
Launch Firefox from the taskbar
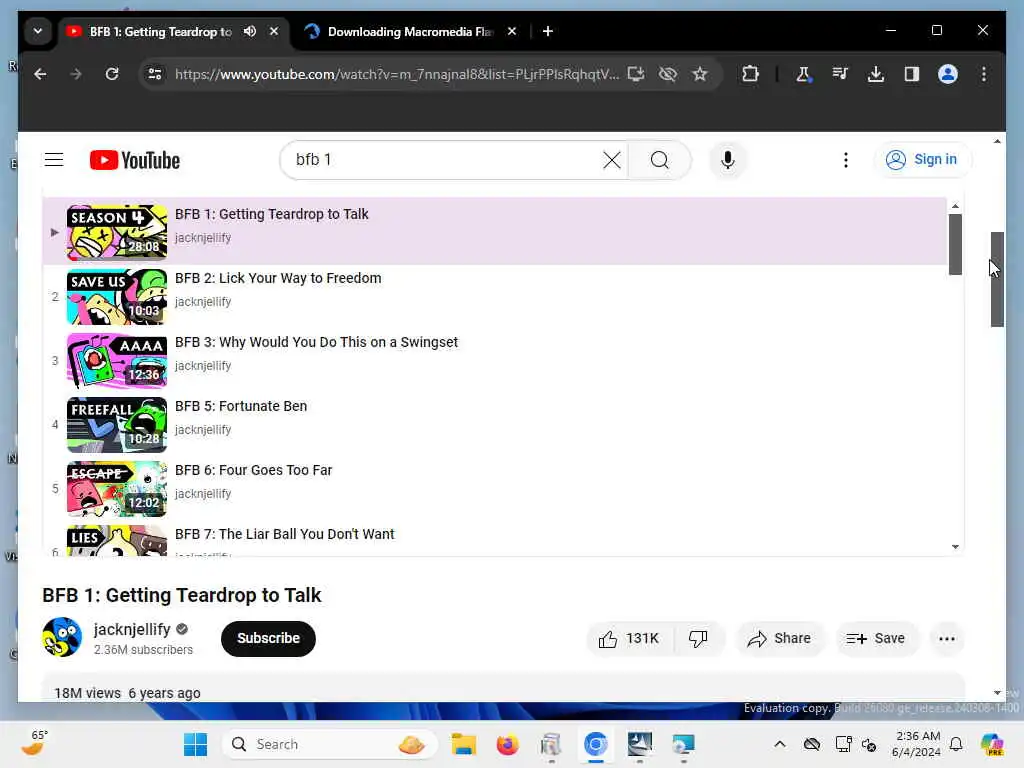coord(507,744)
